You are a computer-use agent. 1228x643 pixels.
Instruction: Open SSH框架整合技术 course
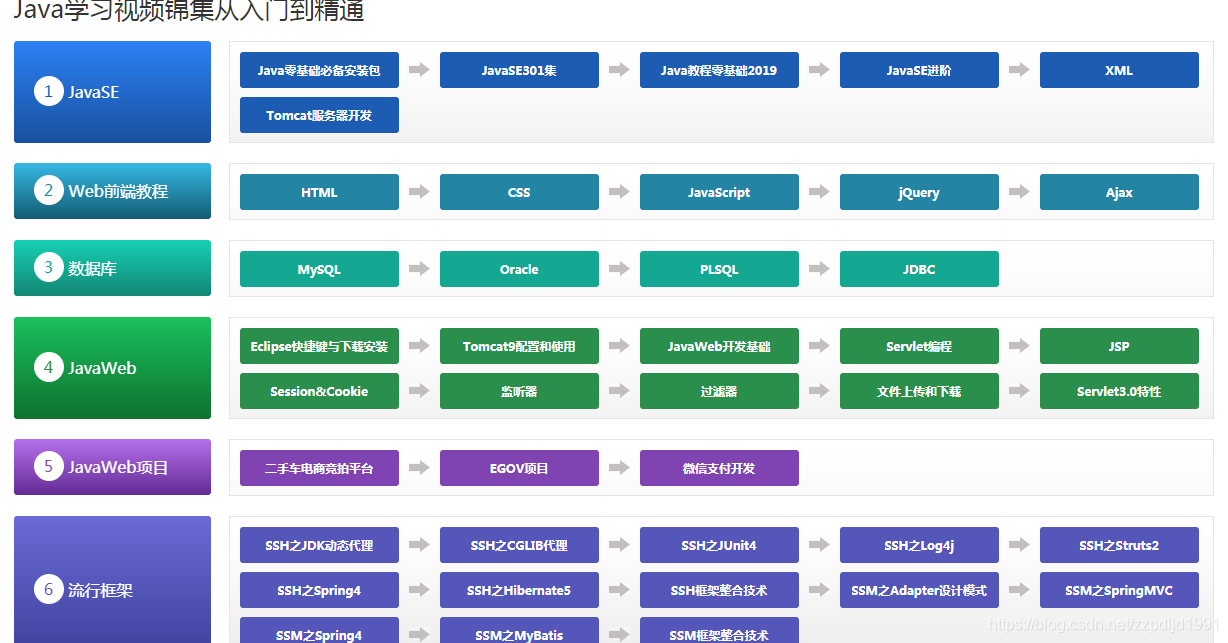coord(719,590)
